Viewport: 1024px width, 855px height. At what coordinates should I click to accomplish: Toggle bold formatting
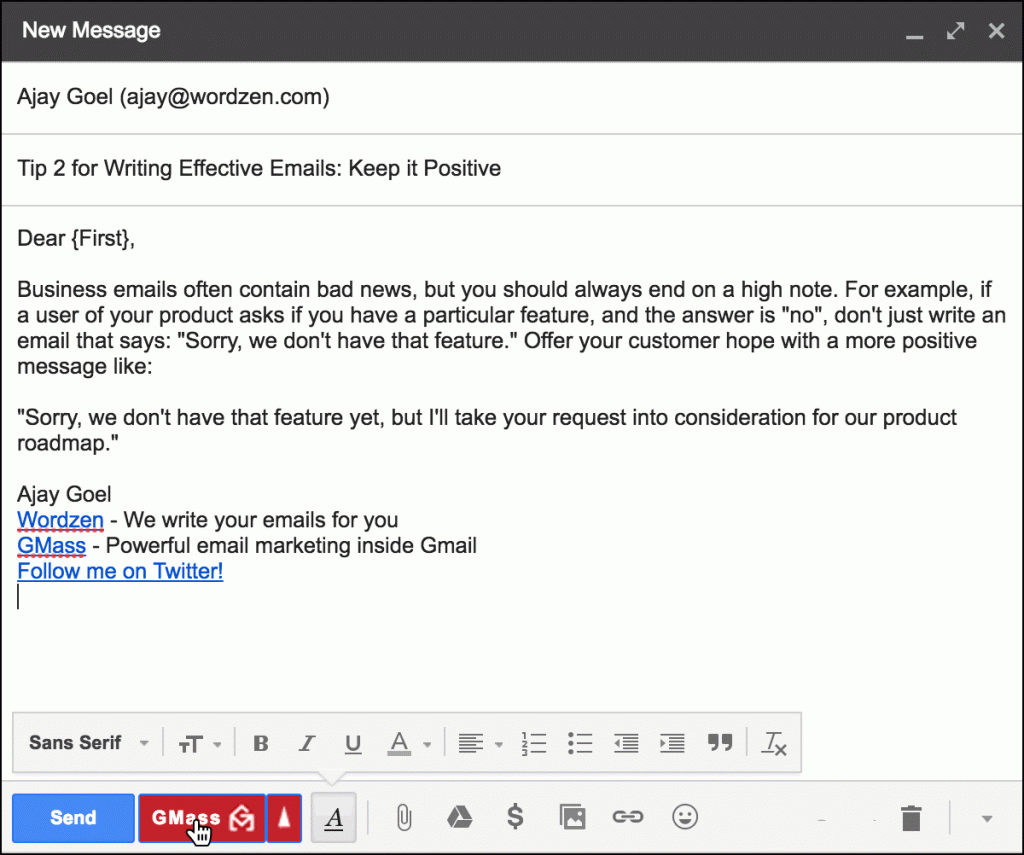[261, 743]
